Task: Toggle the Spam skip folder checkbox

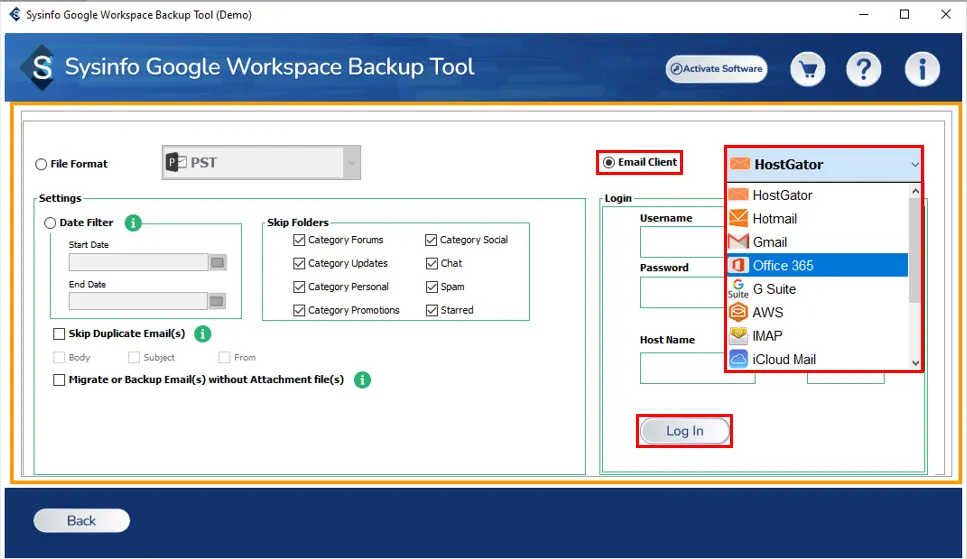Action: click(x=431, y=287)
